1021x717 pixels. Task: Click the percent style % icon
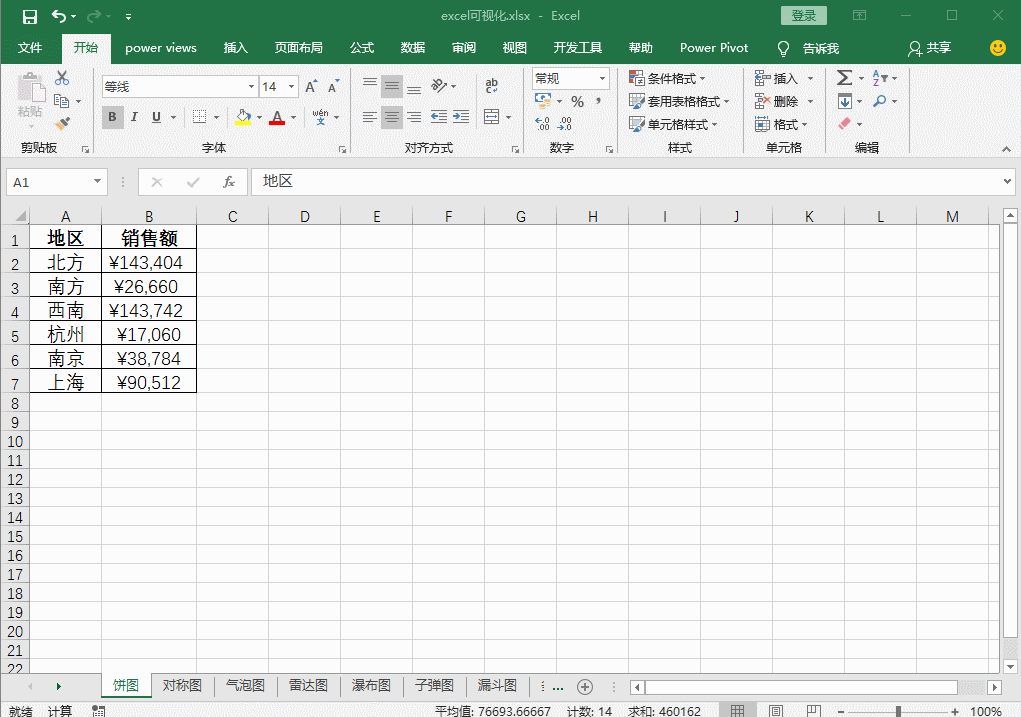pyautogui.click(x=577, y=101)
